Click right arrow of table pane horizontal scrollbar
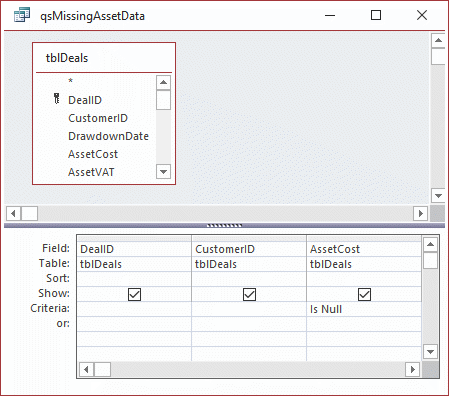The image size is (449, 396). 421,213
